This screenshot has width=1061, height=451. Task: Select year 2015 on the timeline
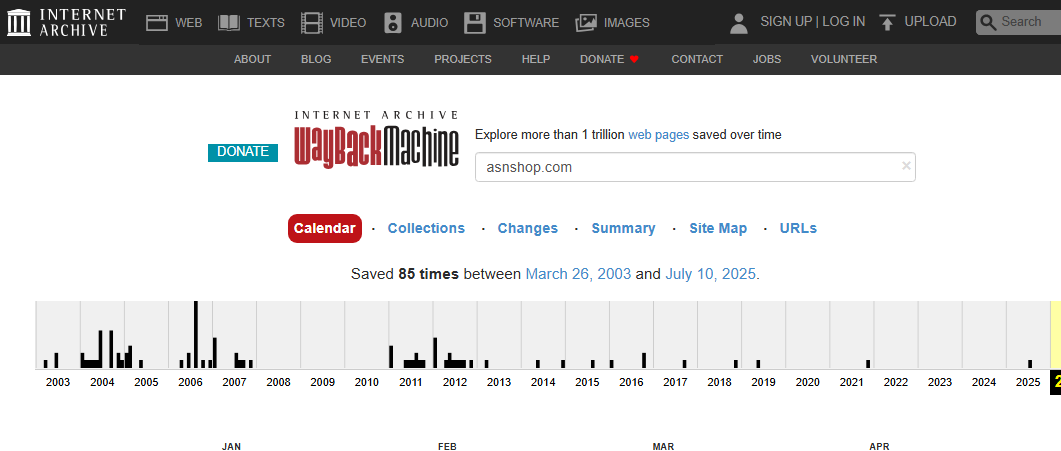[587, 383]
